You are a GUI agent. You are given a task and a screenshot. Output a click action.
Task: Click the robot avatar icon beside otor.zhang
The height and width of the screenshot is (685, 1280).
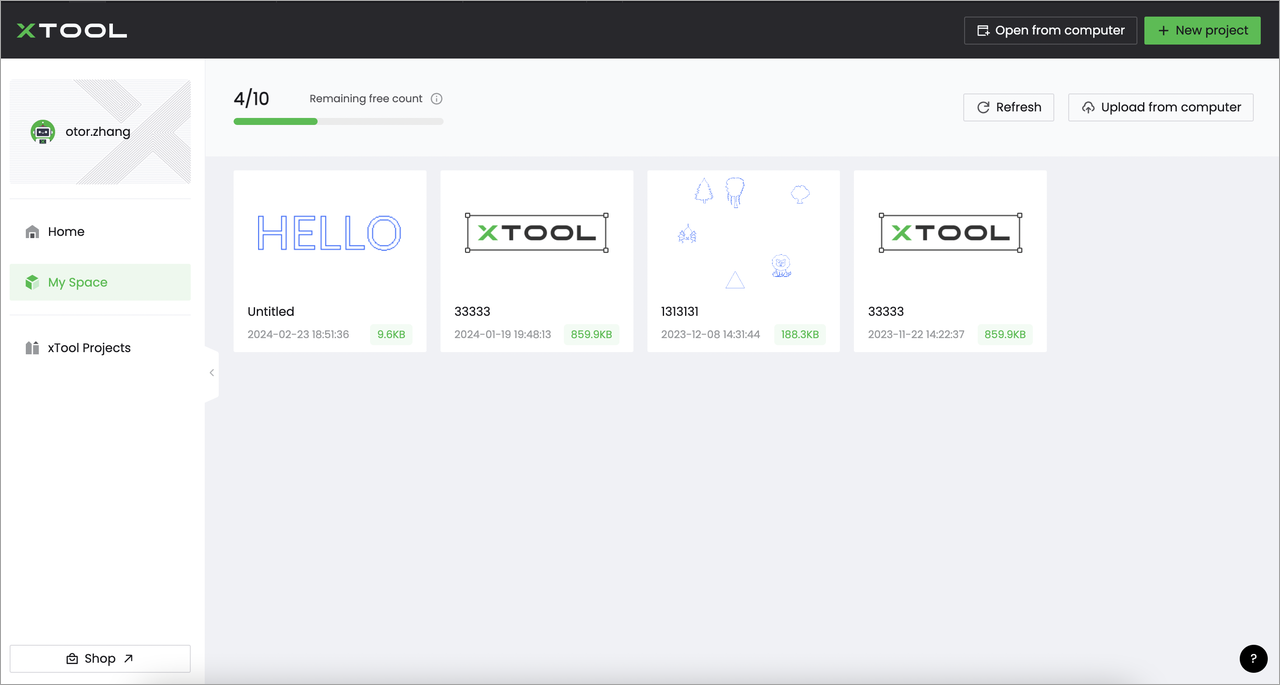(x=42, y=131)
